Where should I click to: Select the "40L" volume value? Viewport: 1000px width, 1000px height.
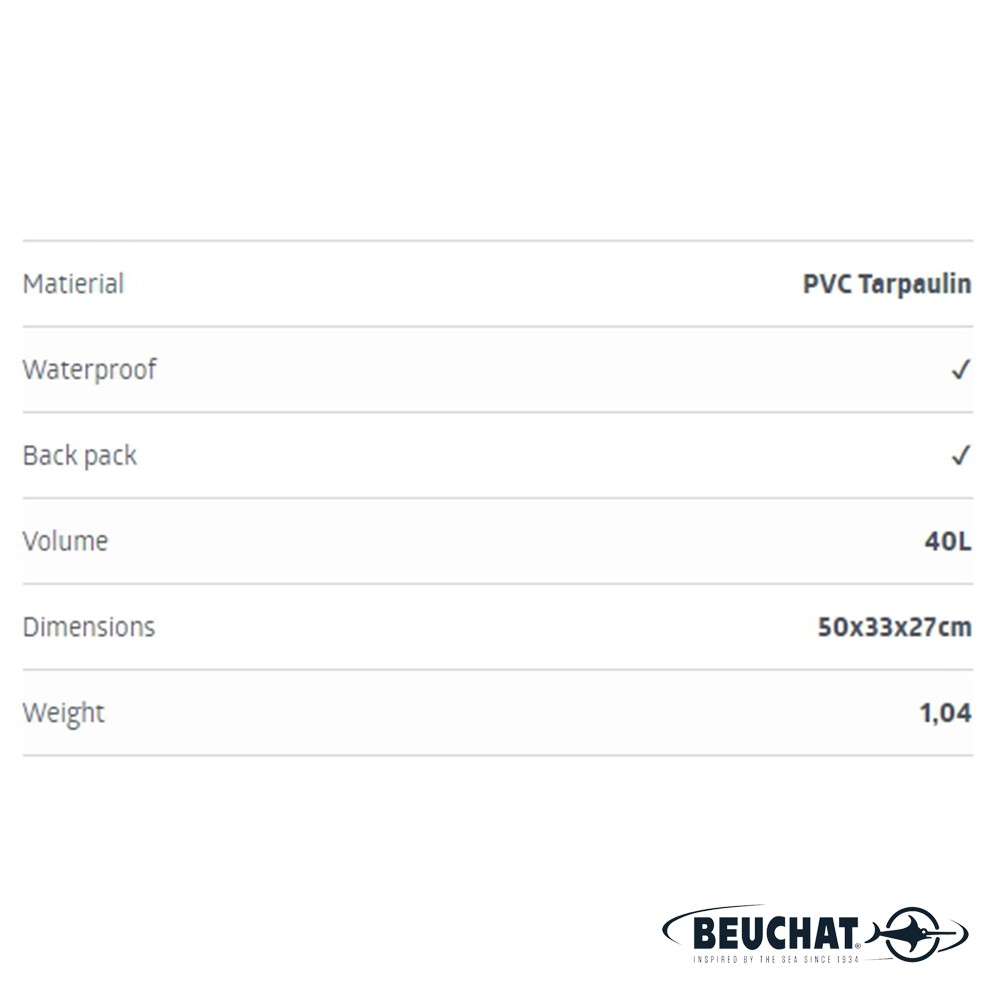click(947, 542)
